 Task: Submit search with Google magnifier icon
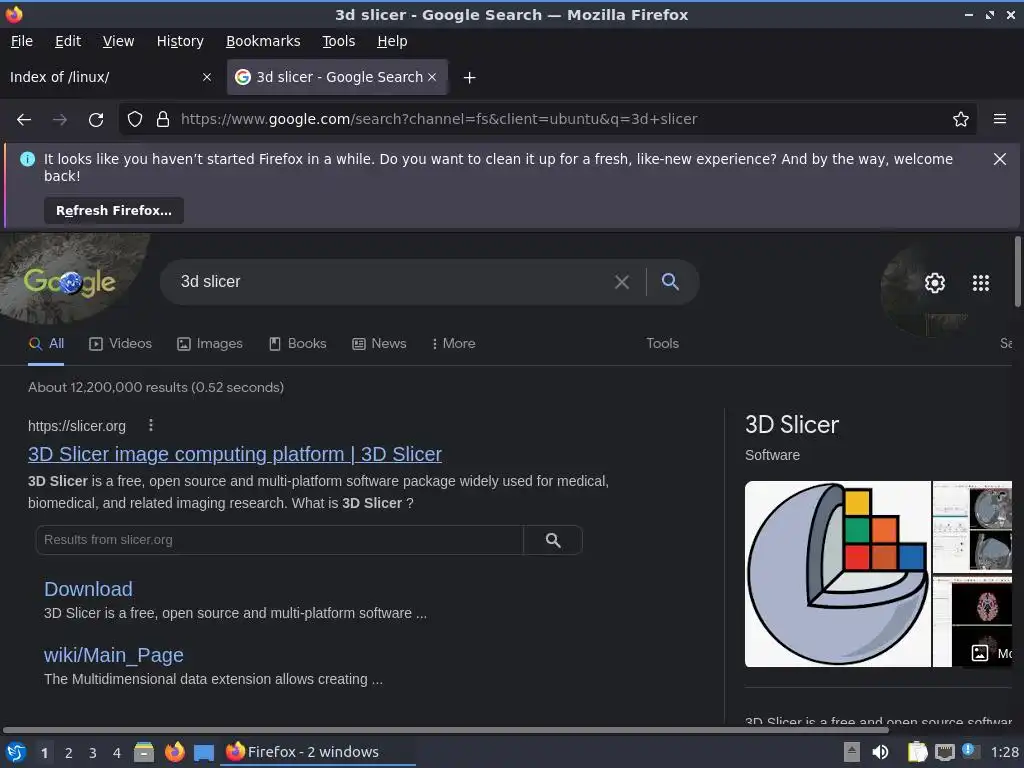(x=670, y=281)
